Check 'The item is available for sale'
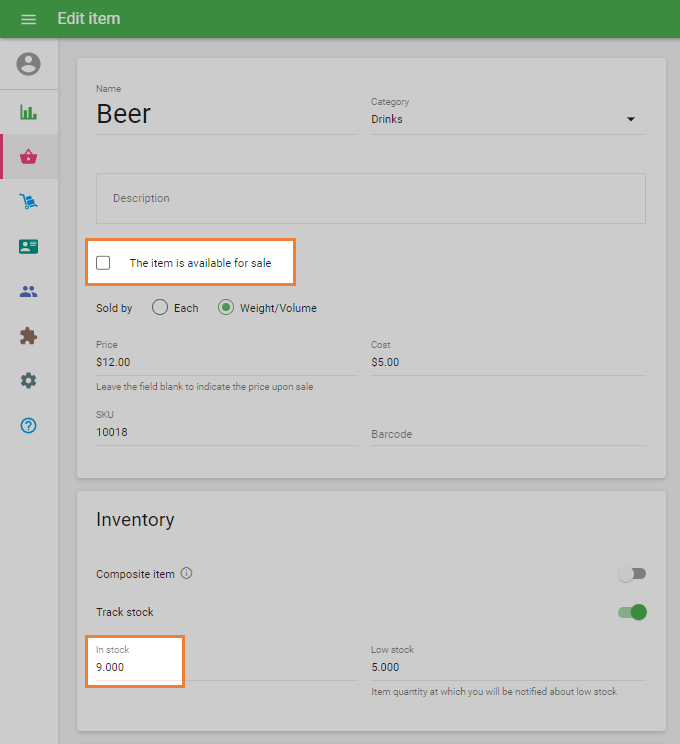This screenshot has height=744, width=680. pos(103,263)
